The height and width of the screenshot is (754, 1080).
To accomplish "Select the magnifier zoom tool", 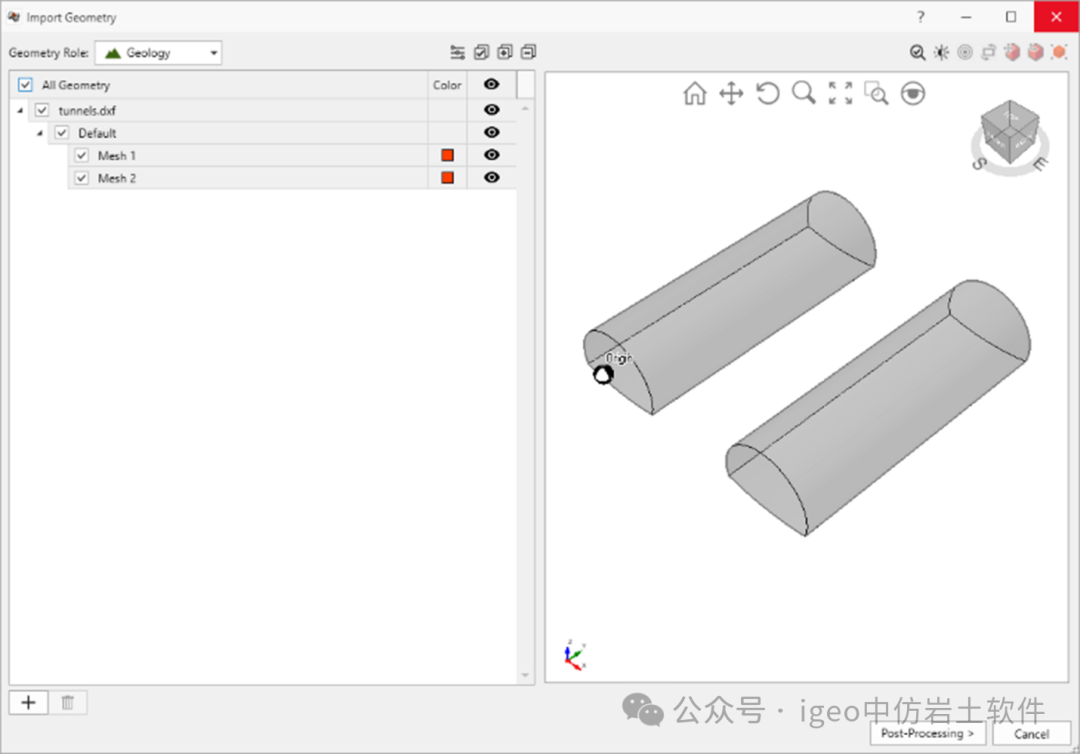I will [803, 93].
